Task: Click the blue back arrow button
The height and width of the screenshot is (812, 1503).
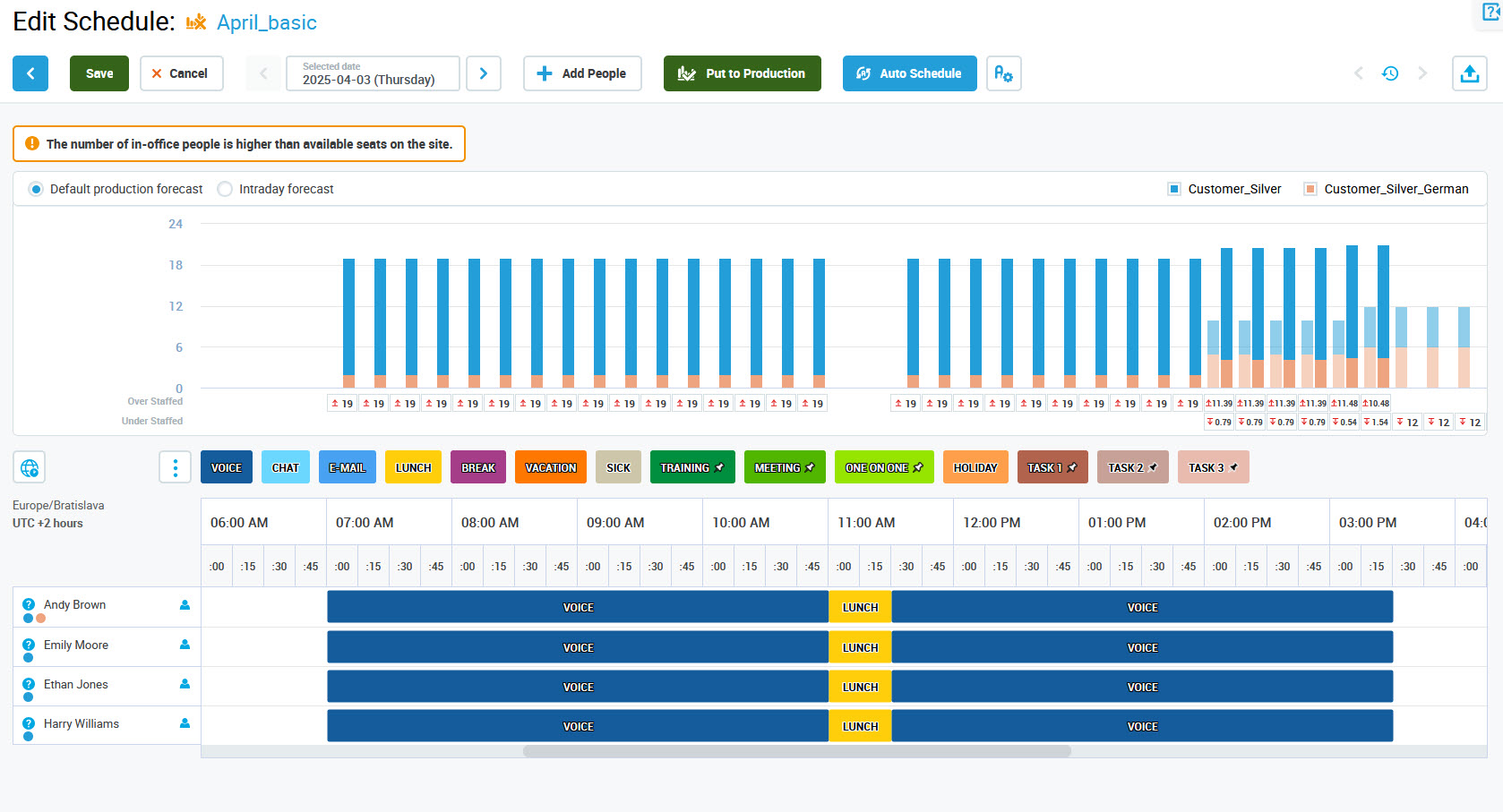Action: tap(30, 73)
